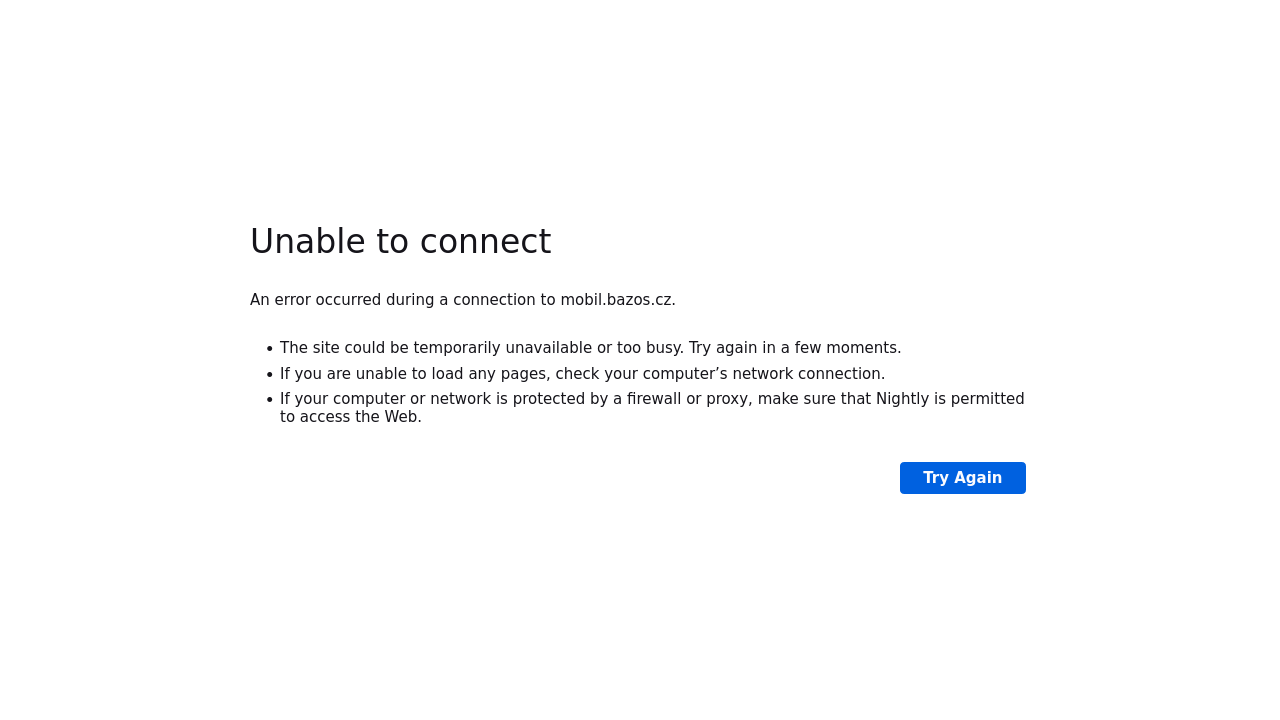
Task: Click the word "connect" in the heading
Action: point(485,242)
